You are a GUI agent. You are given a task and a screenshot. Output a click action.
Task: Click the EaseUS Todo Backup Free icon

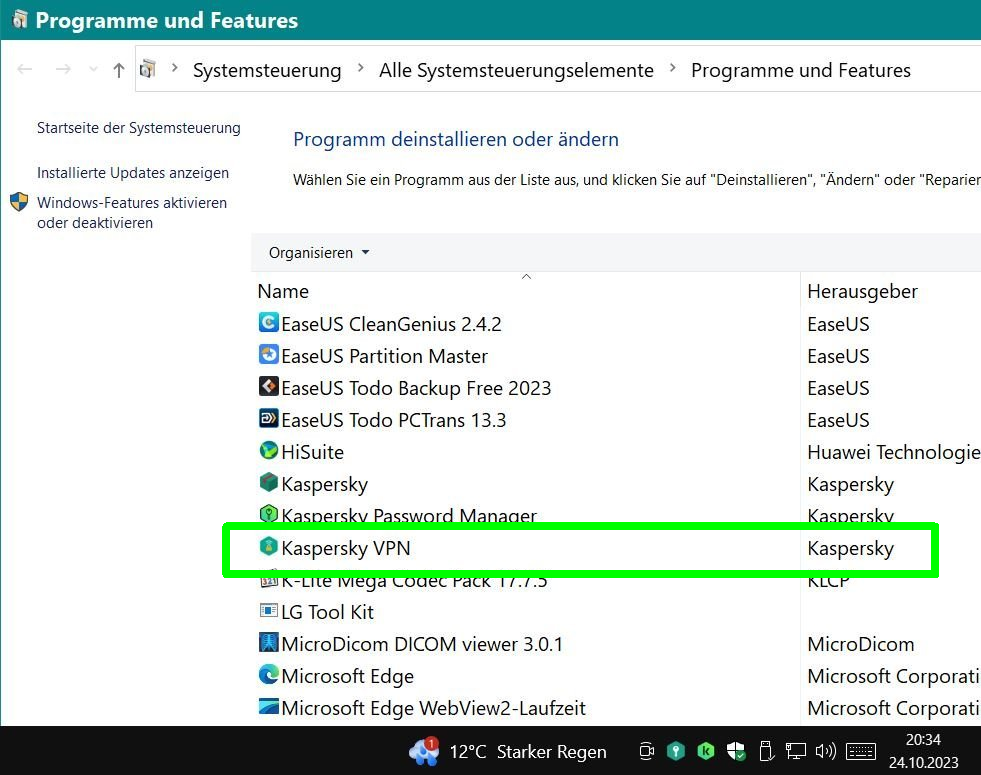click(x=268, y=387)
